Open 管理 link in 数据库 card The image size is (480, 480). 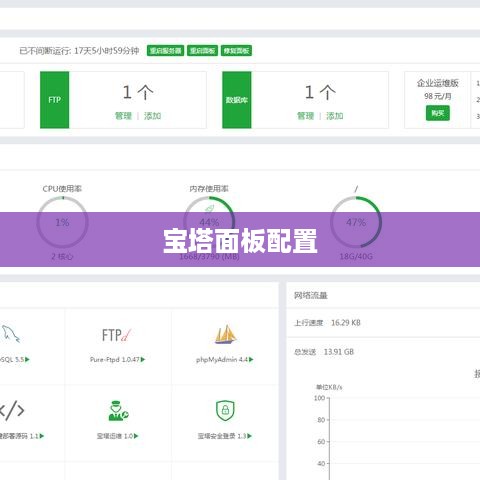click(306, 116)
